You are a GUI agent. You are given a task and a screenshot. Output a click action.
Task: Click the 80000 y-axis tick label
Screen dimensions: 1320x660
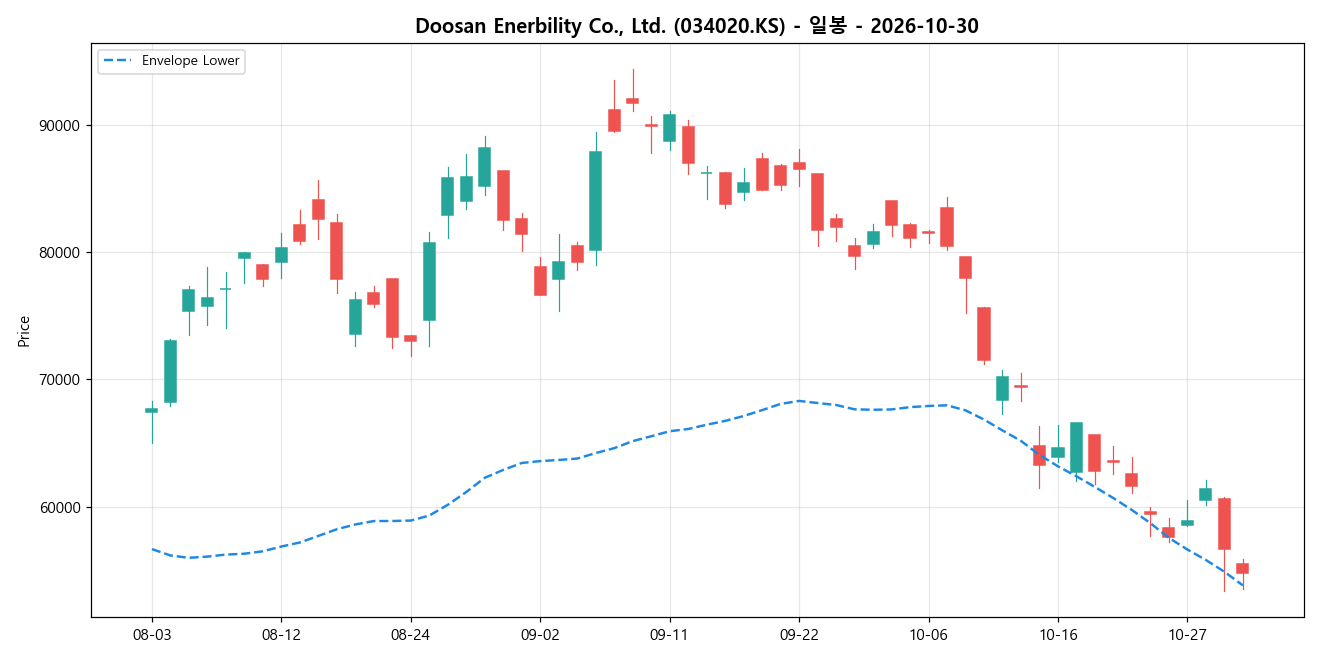pos(60,253)
